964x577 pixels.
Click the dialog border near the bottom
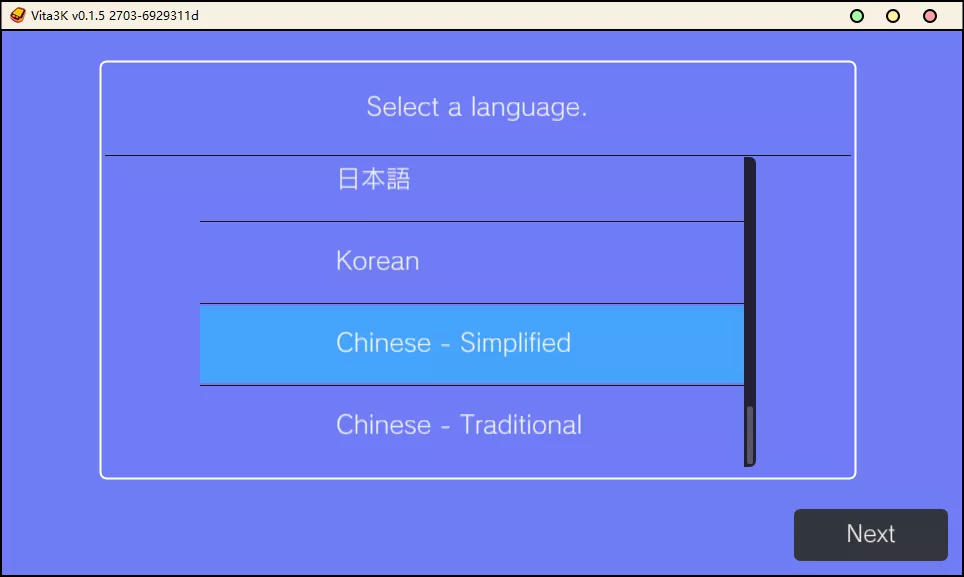click(478, 478)
